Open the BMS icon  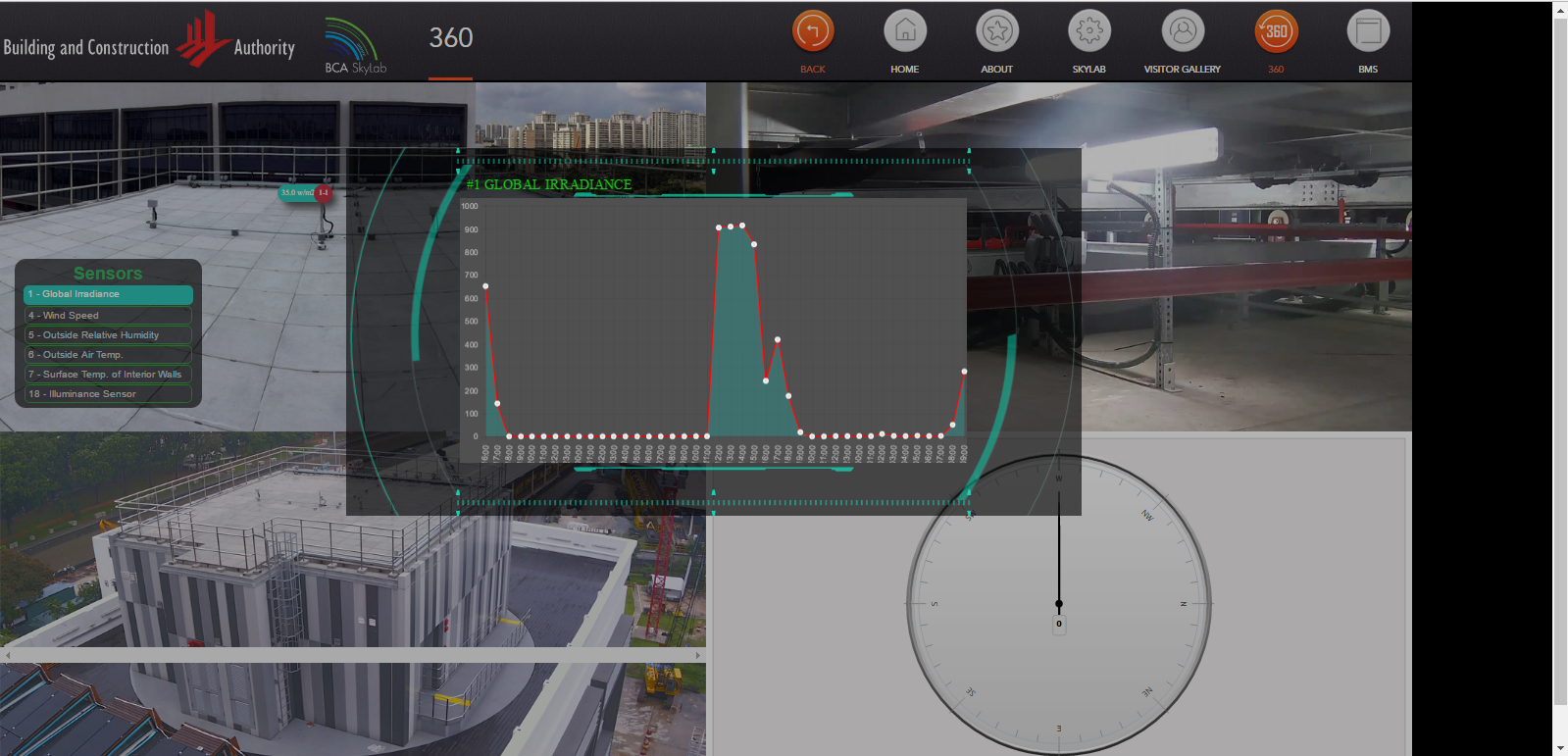coord(1368,32)
